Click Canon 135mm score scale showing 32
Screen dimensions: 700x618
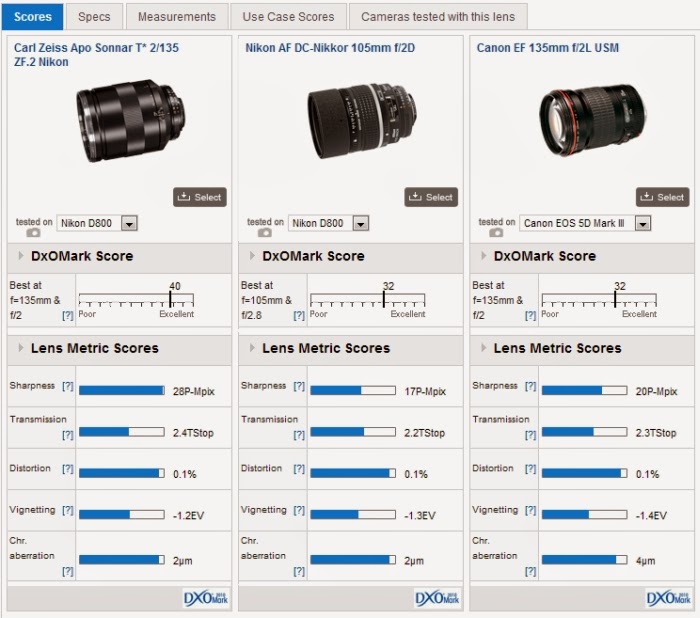pyautogui.click(x=599, y=299)
